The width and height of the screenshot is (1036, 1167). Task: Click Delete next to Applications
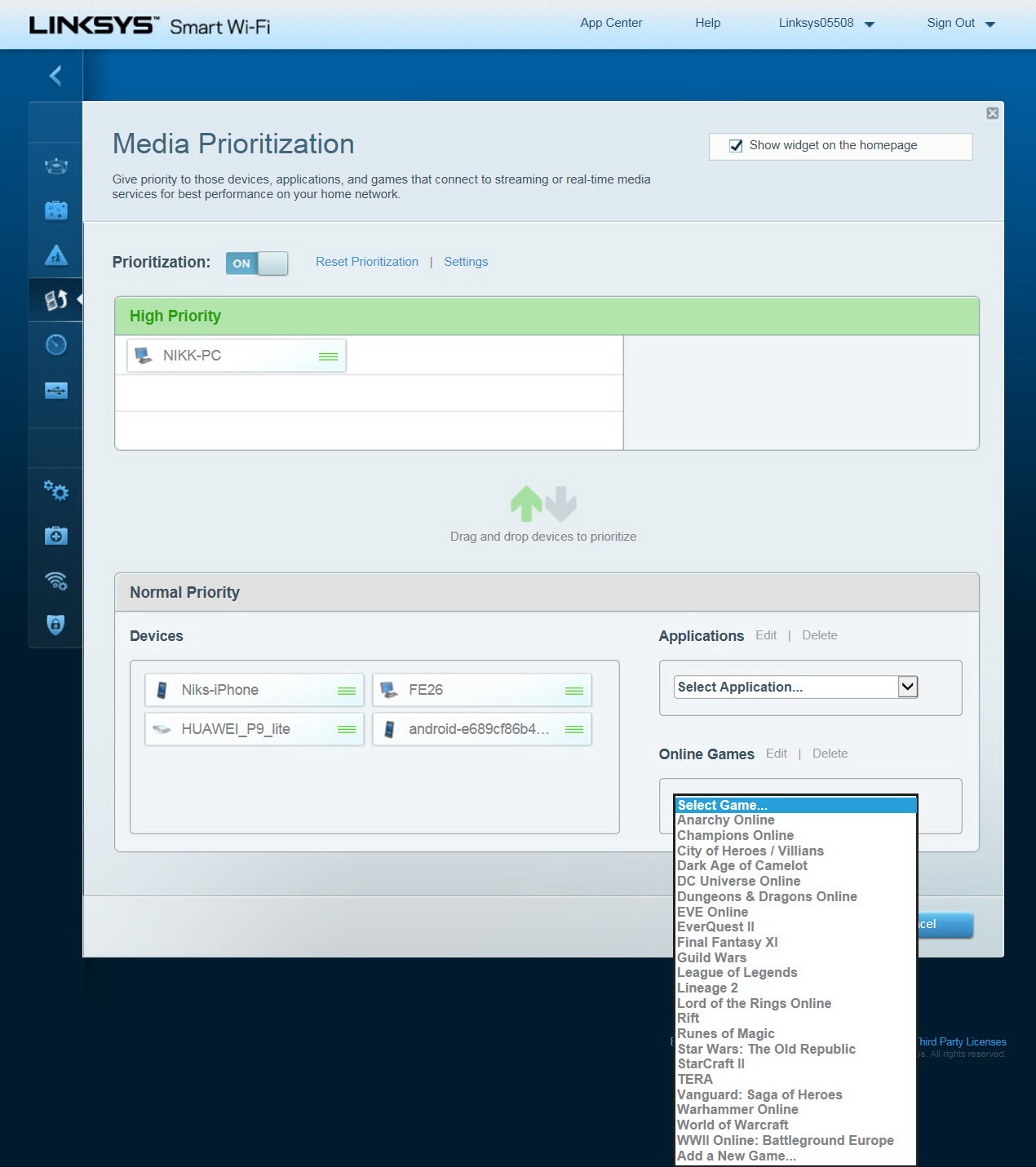click(820, 635)
